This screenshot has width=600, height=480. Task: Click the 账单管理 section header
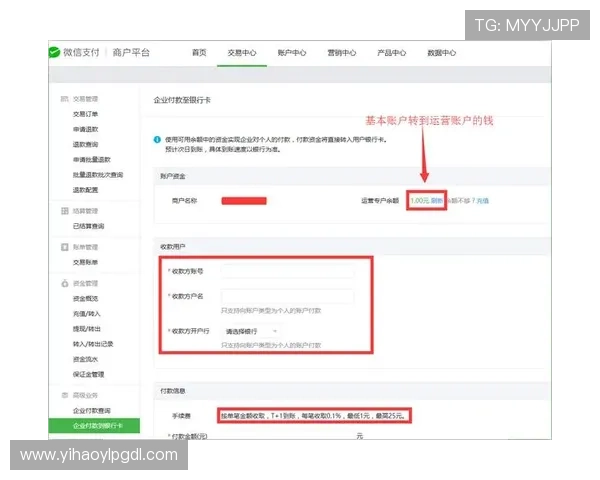pyautogui.click(x=85, y=247)
